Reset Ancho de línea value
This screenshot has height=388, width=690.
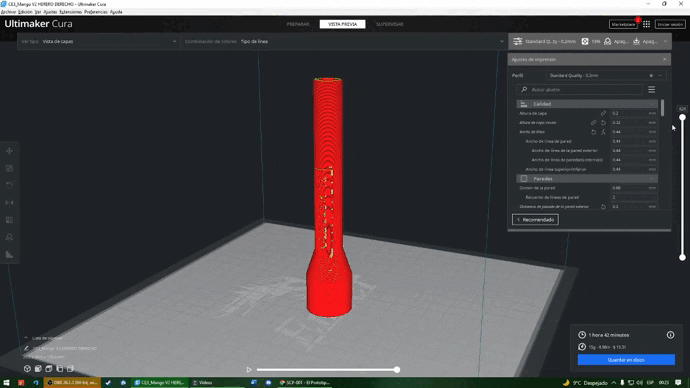(x=594, y=132)
